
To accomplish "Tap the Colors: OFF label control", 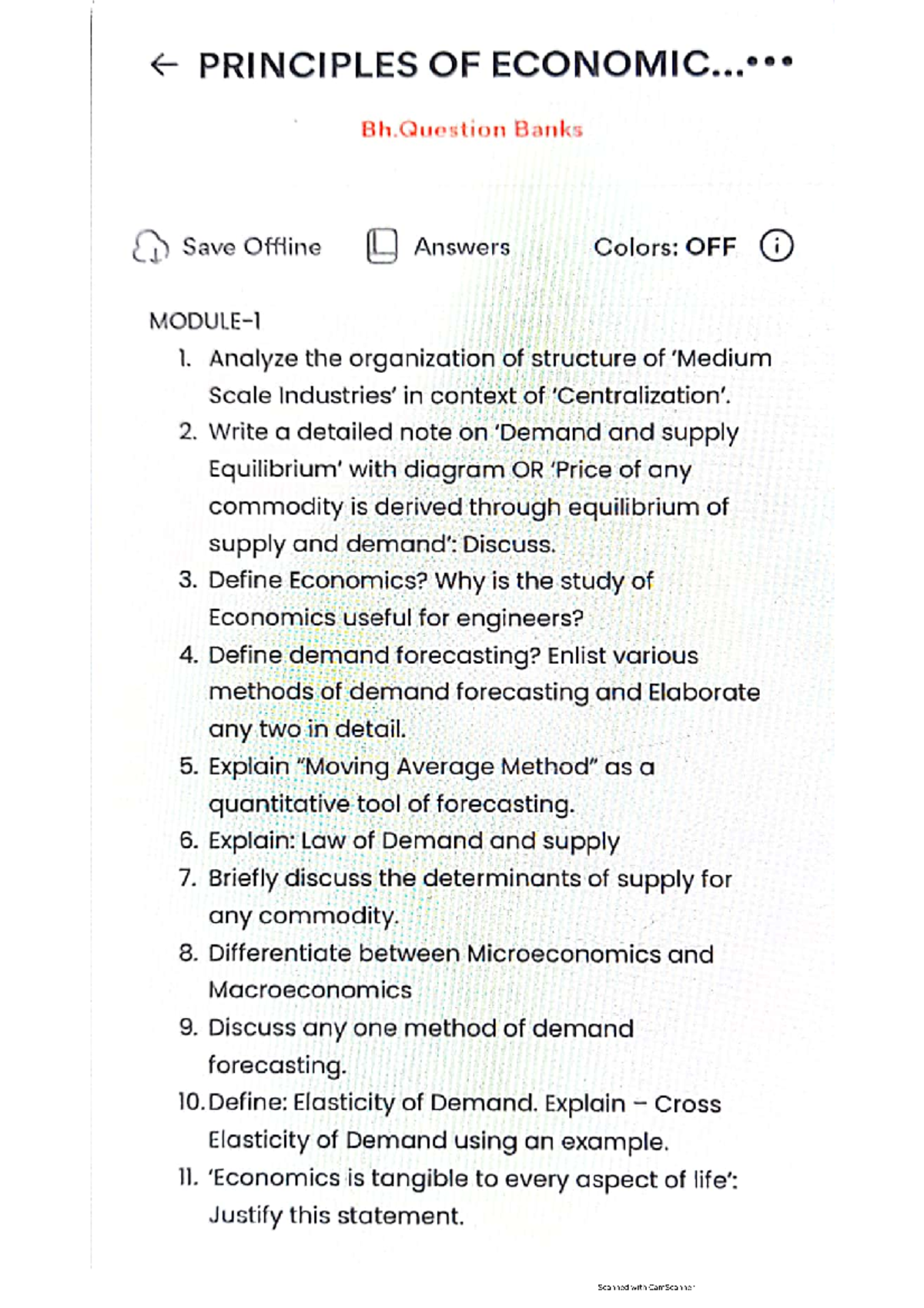I will click(667, 247).
